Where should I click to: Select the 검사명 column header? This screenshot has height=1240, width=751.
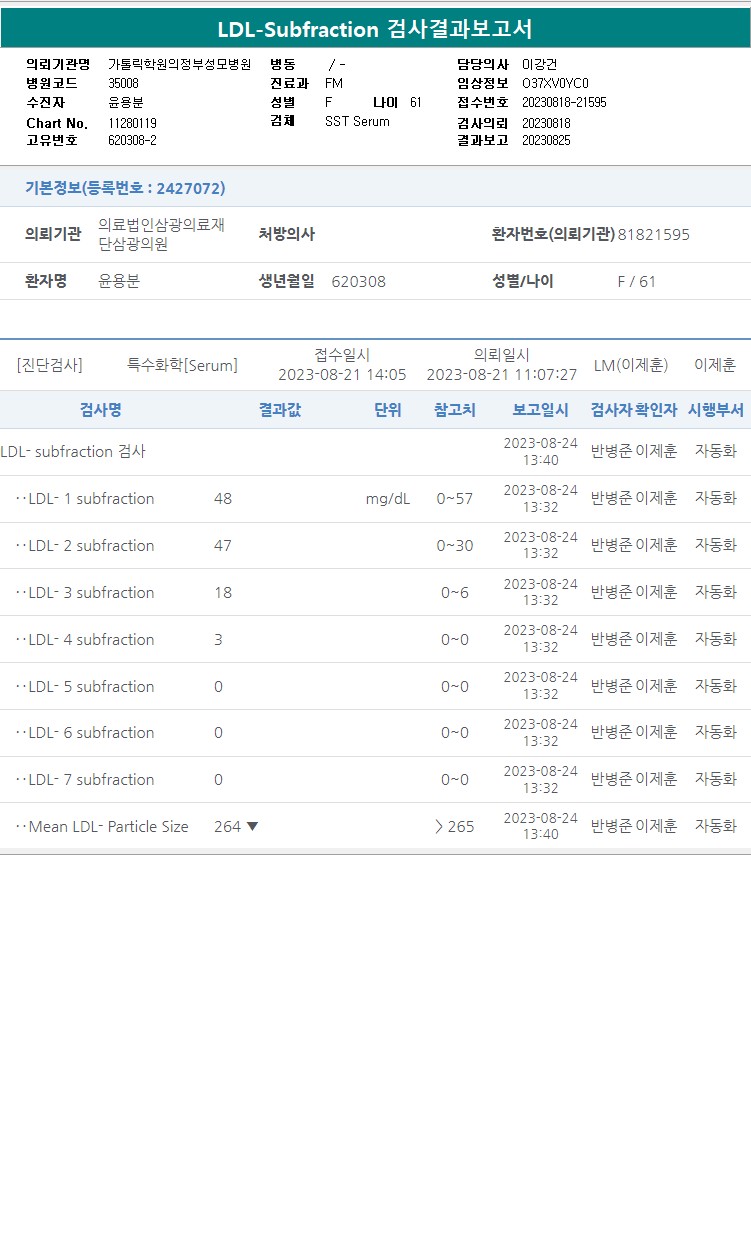coord(101,410)
